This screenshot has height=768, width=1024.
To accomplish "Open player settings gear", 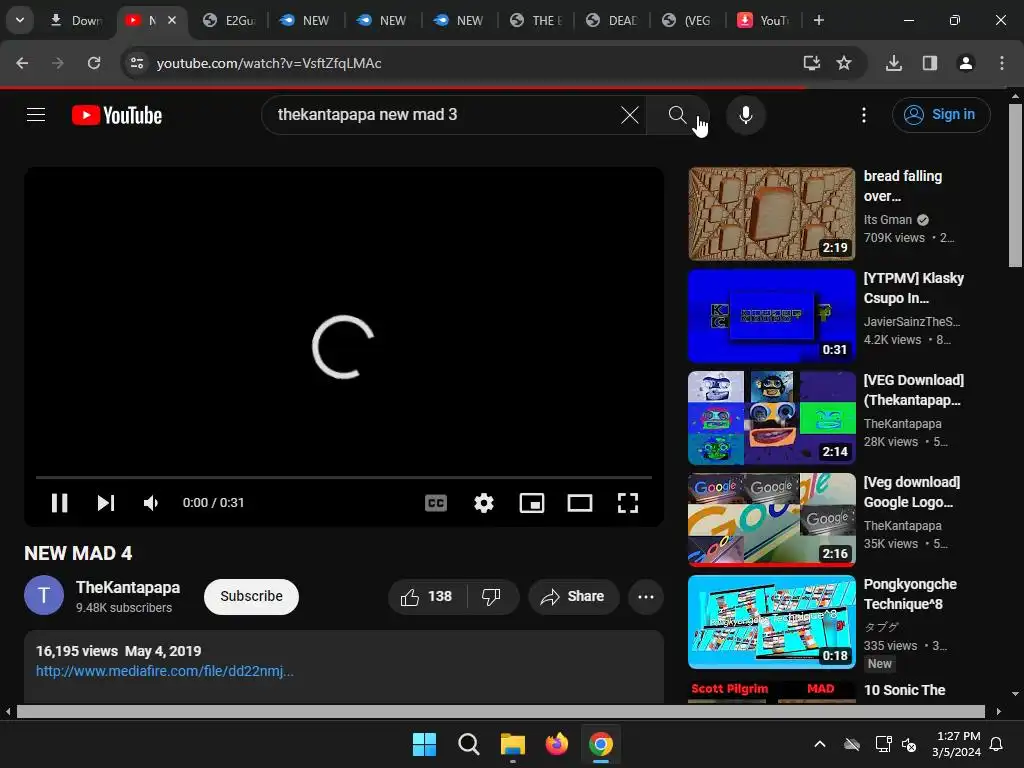I will pyautogui.click(x=483, y=502).
